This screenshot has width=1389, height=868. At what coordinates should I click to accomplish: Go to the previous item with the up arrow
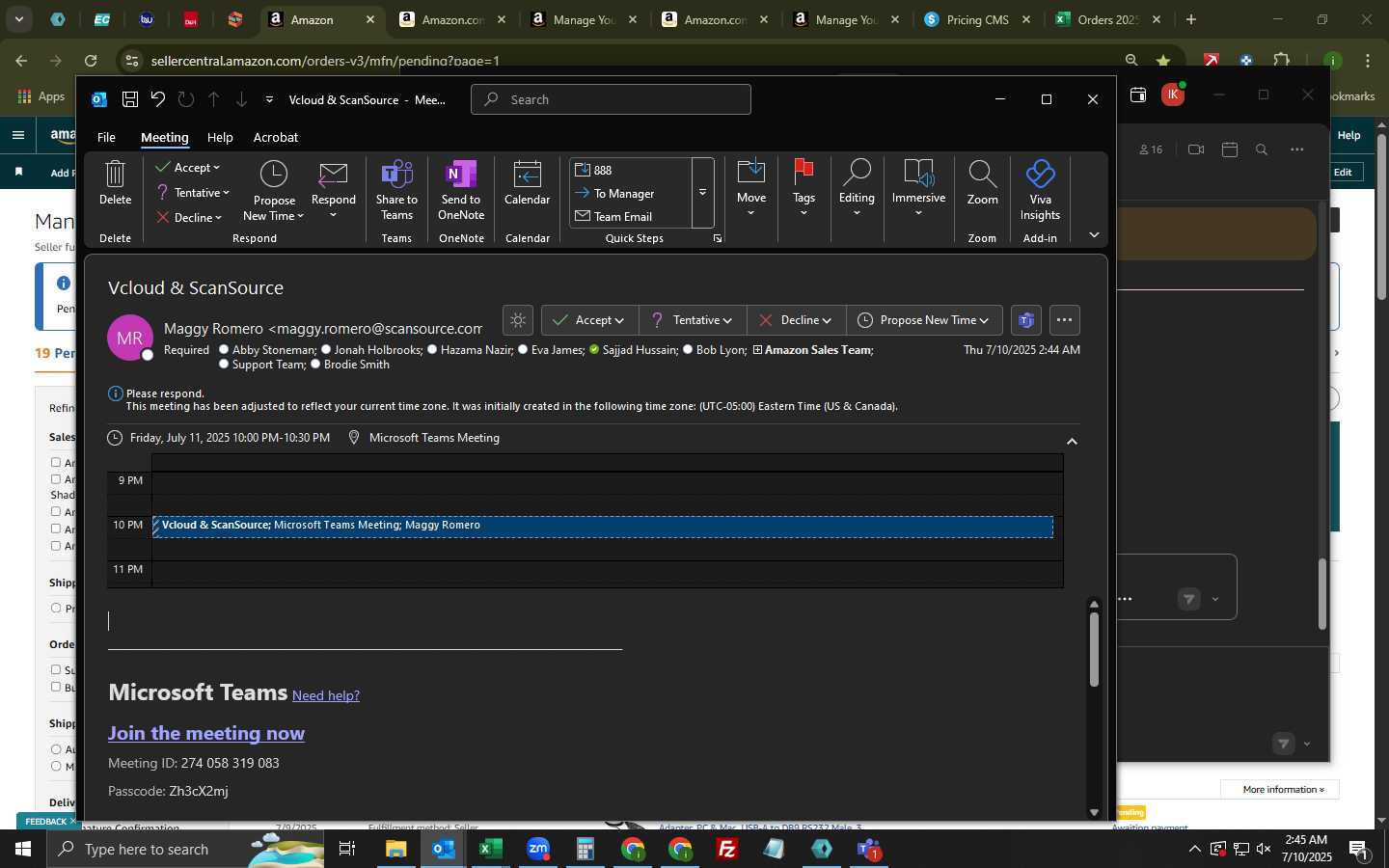[x=213, y=99]
